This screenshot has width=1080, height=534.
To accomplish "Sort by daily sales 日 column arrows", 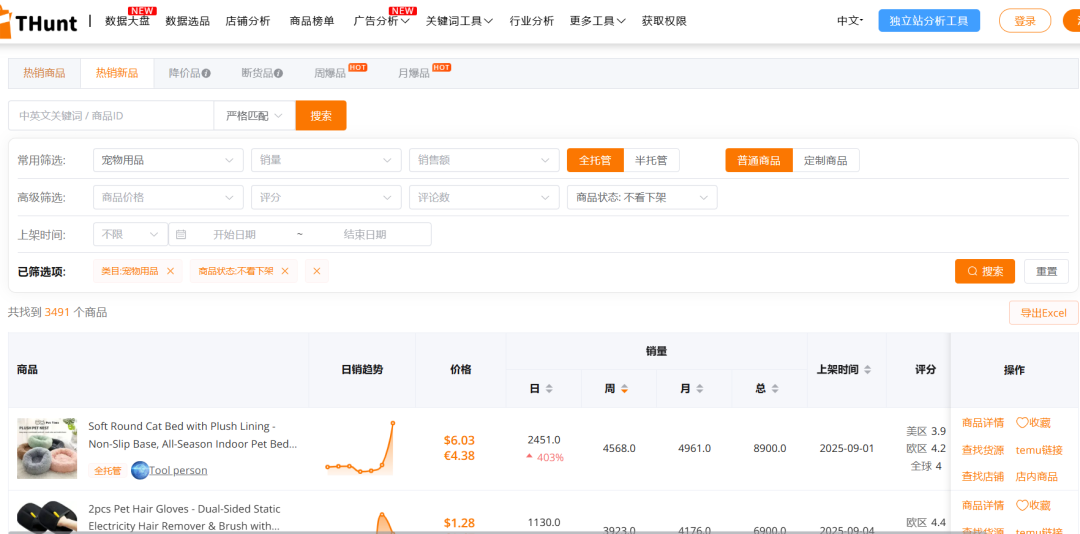I will (x=548, y=389).
